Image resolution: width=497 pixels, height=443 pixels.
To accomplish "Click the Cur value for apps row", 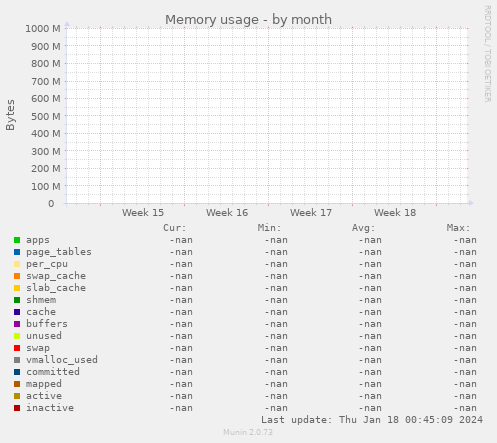I will tap(181, 240).
